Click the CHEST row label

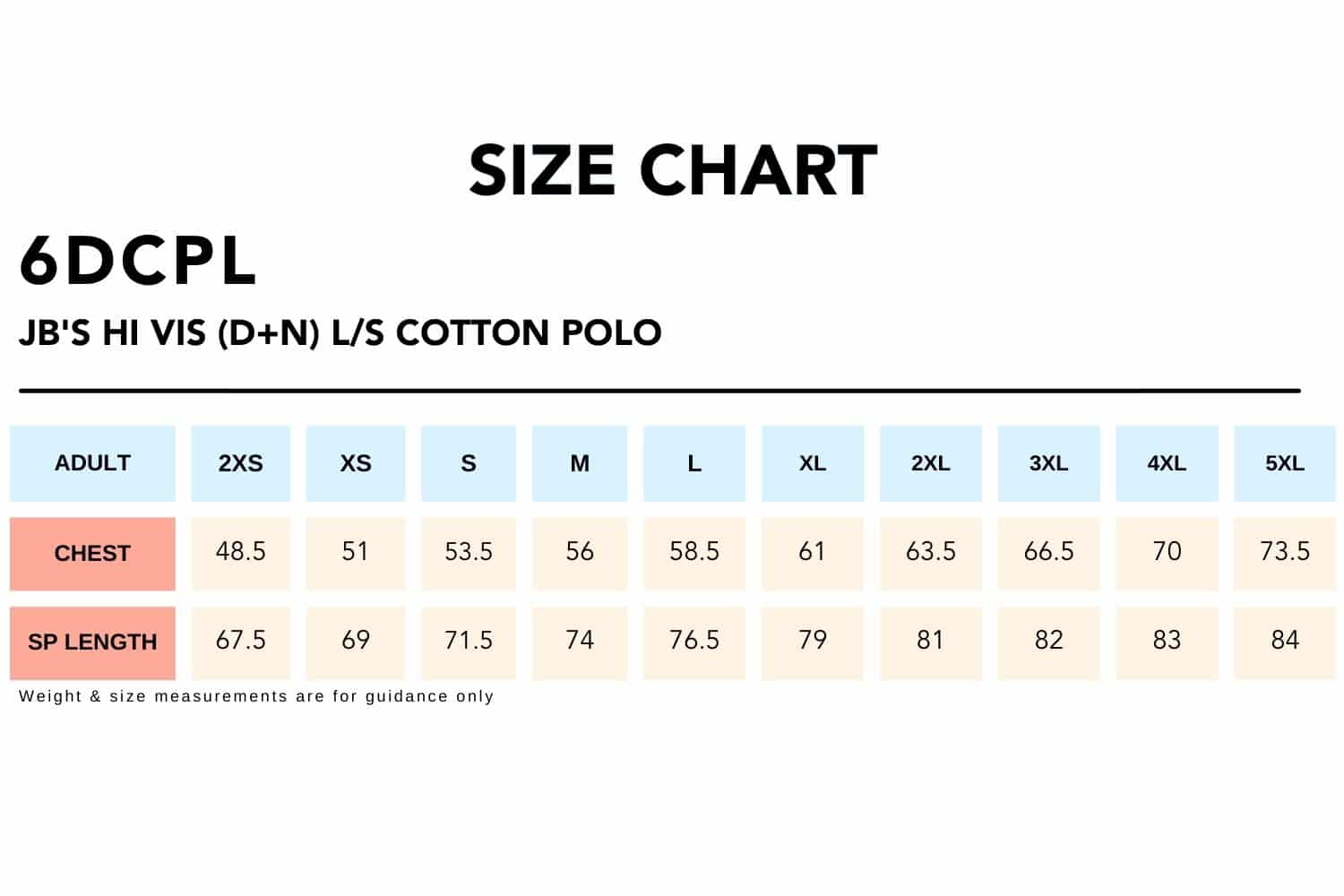point(92,553)
